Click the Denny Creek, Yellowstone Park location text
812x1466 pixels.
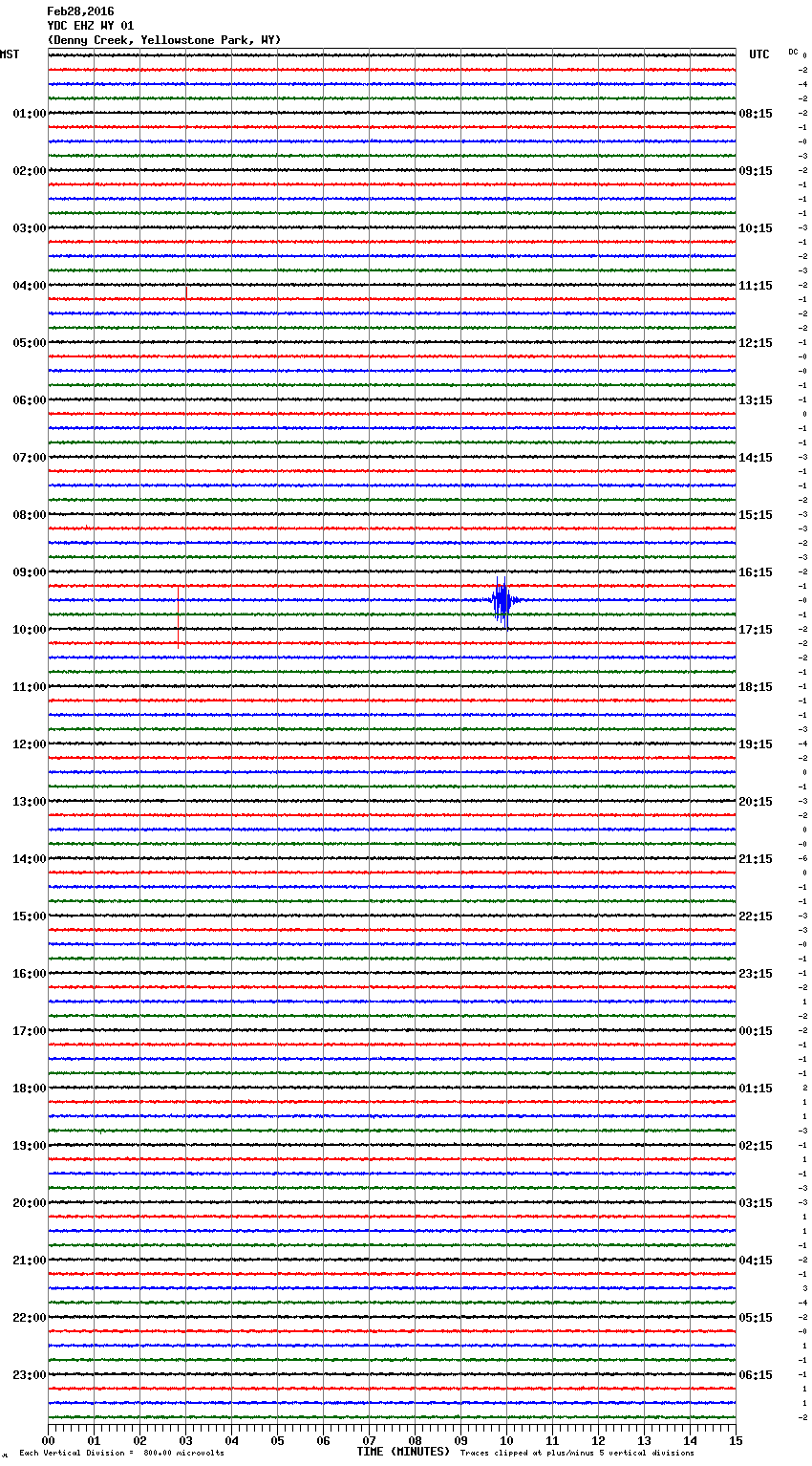point(164,40)
